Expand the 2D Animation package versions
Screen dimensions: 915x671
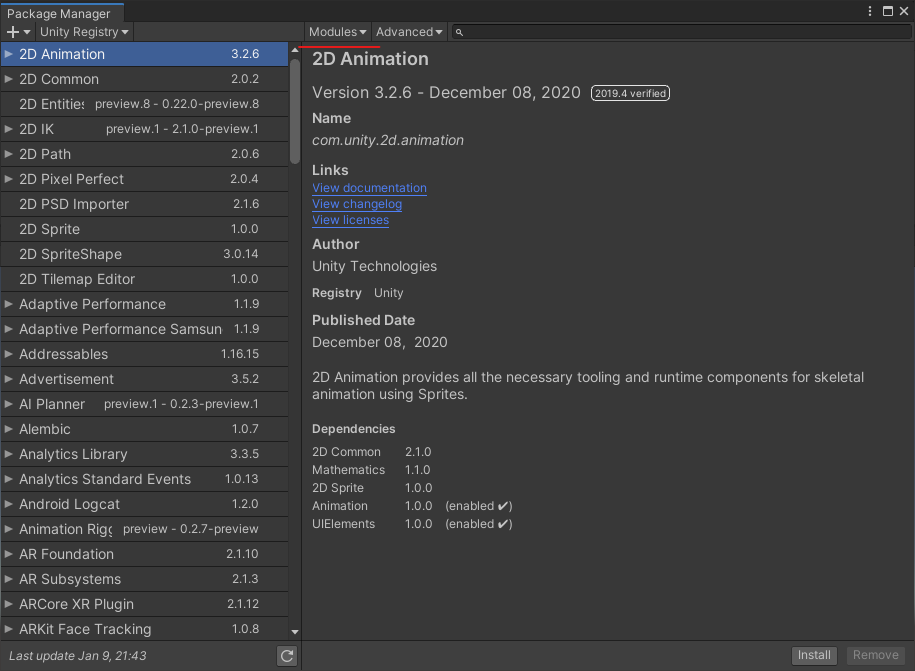(8, 54)
